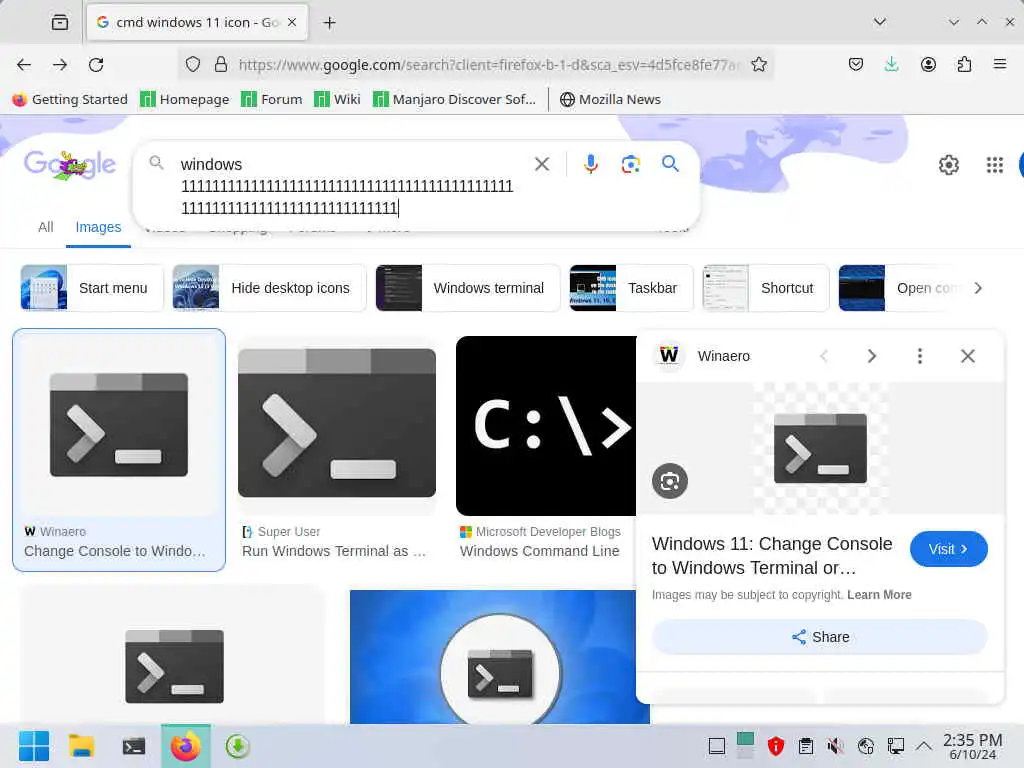Open the Forum bookmark
The height and width of the screenshot is (768, 1024).
tap(272, 99)
